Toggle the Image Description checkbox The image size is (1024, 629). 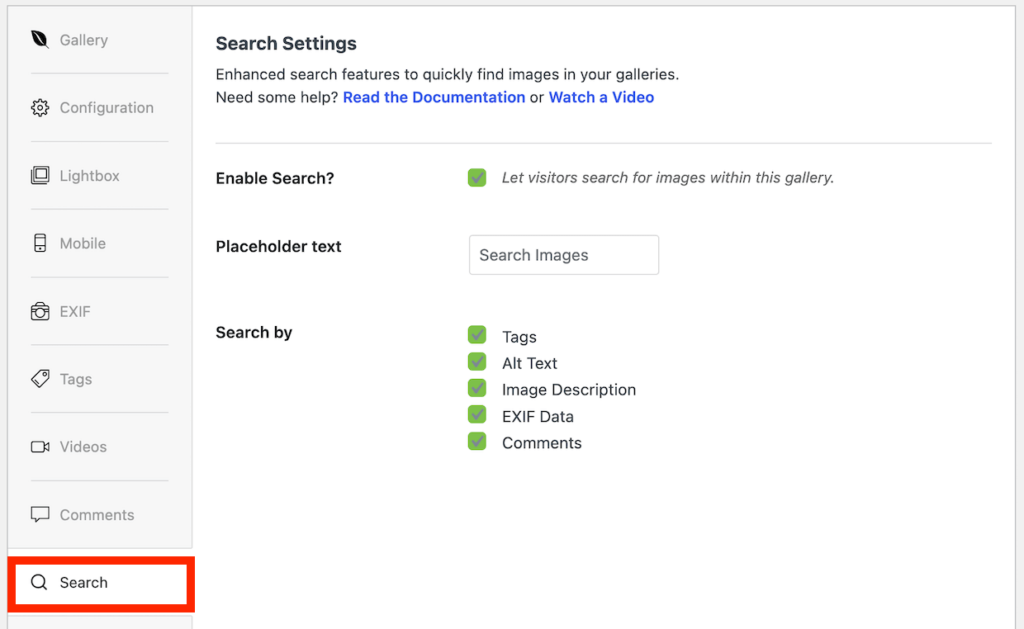coord(477,389)
